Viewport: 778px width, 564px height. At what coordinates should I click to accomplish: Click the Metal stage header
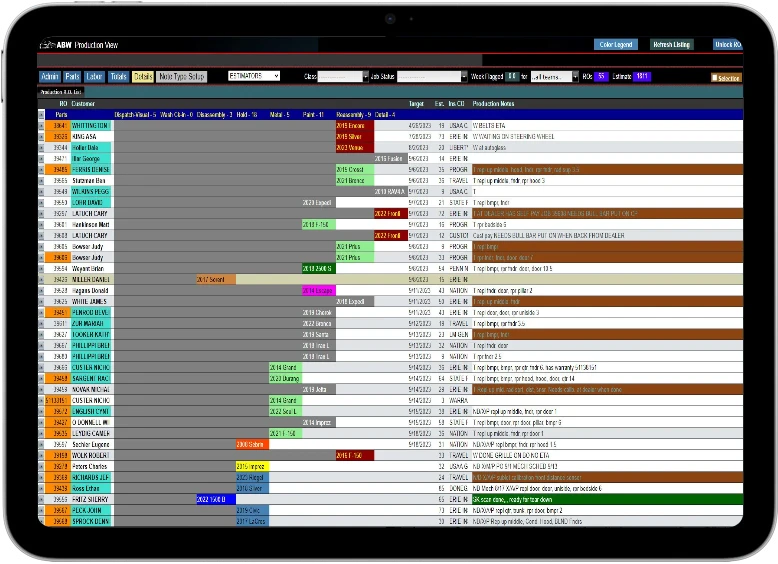point(279,115)
